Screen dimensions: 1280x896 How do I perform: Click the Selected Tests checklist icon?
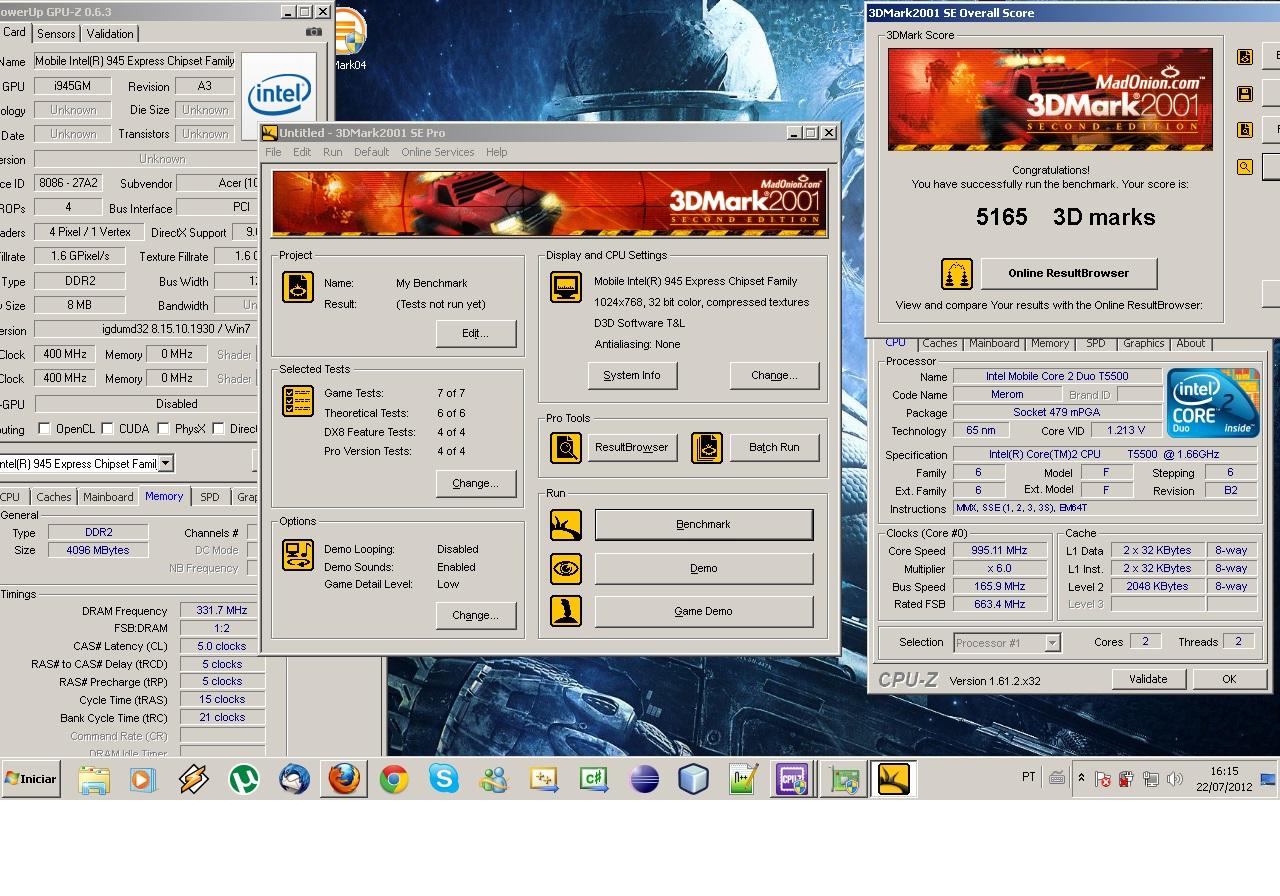point(298,401)
